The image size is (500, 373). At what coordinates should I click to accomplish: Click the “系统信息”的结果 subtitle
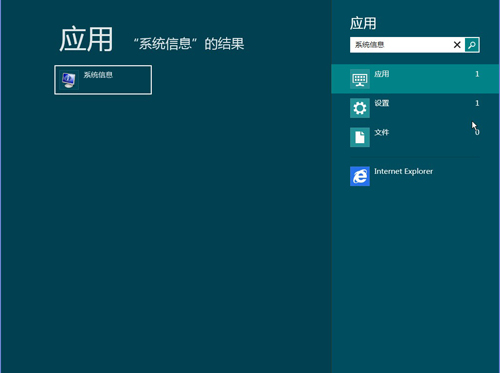[189, 44]
